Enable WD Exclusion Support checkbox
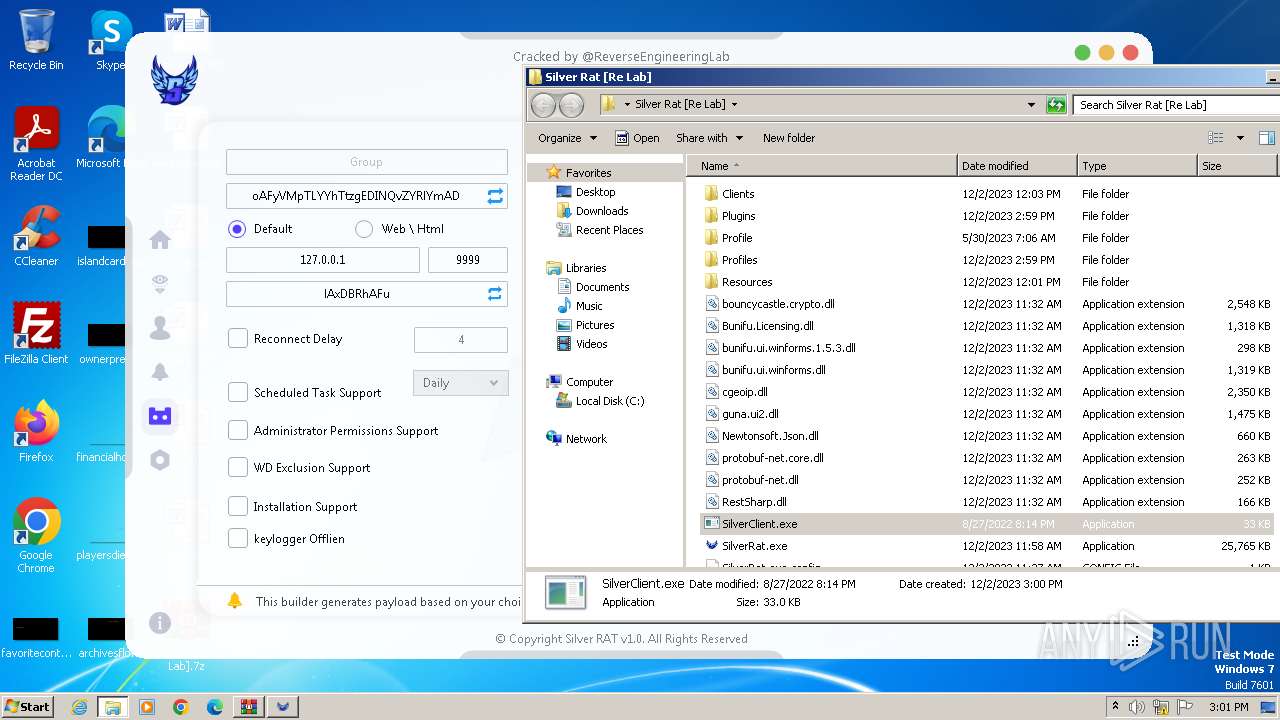 (x=238, y=467)
